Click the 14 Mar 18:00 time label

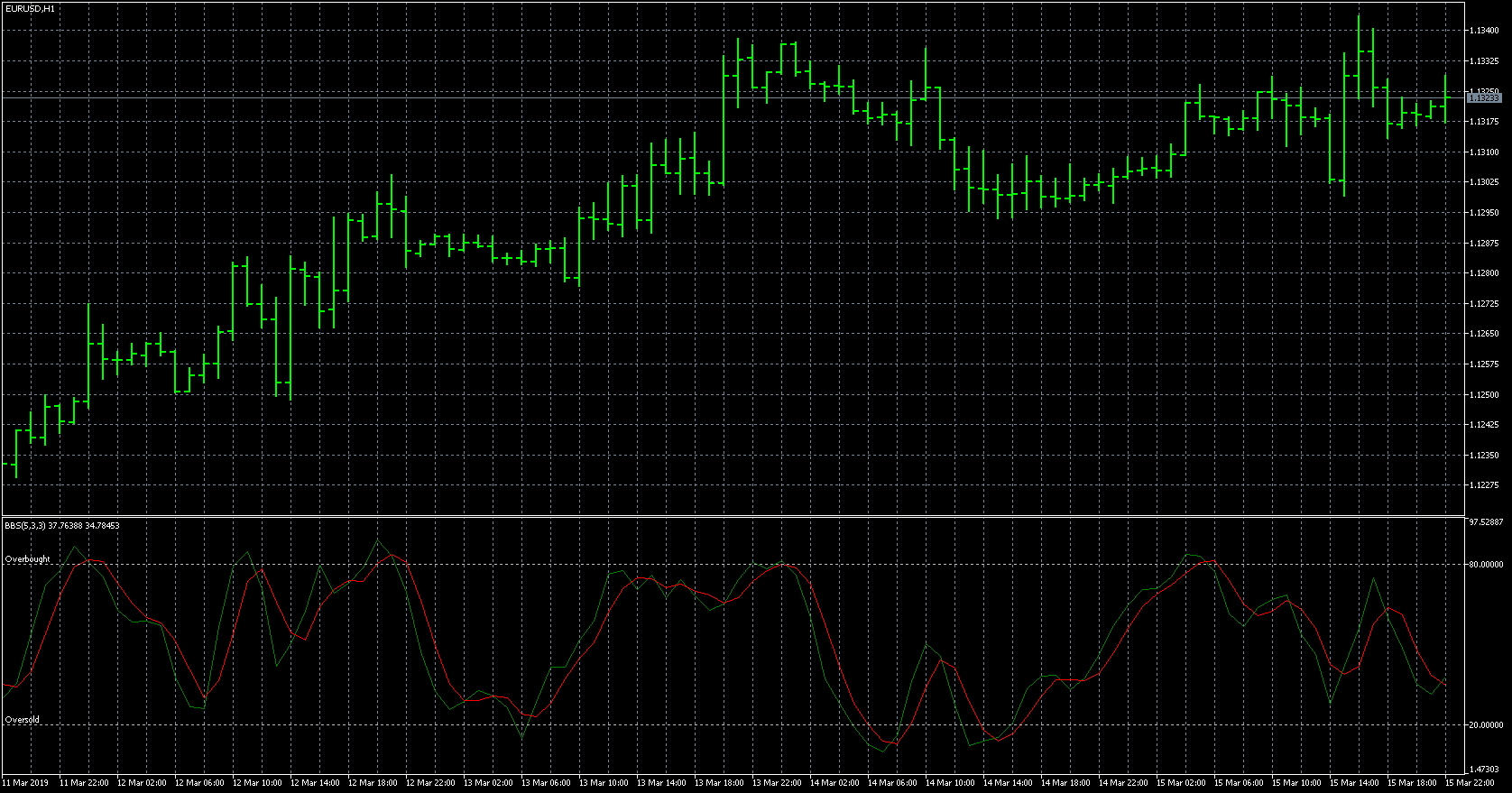click(1065, 783)
